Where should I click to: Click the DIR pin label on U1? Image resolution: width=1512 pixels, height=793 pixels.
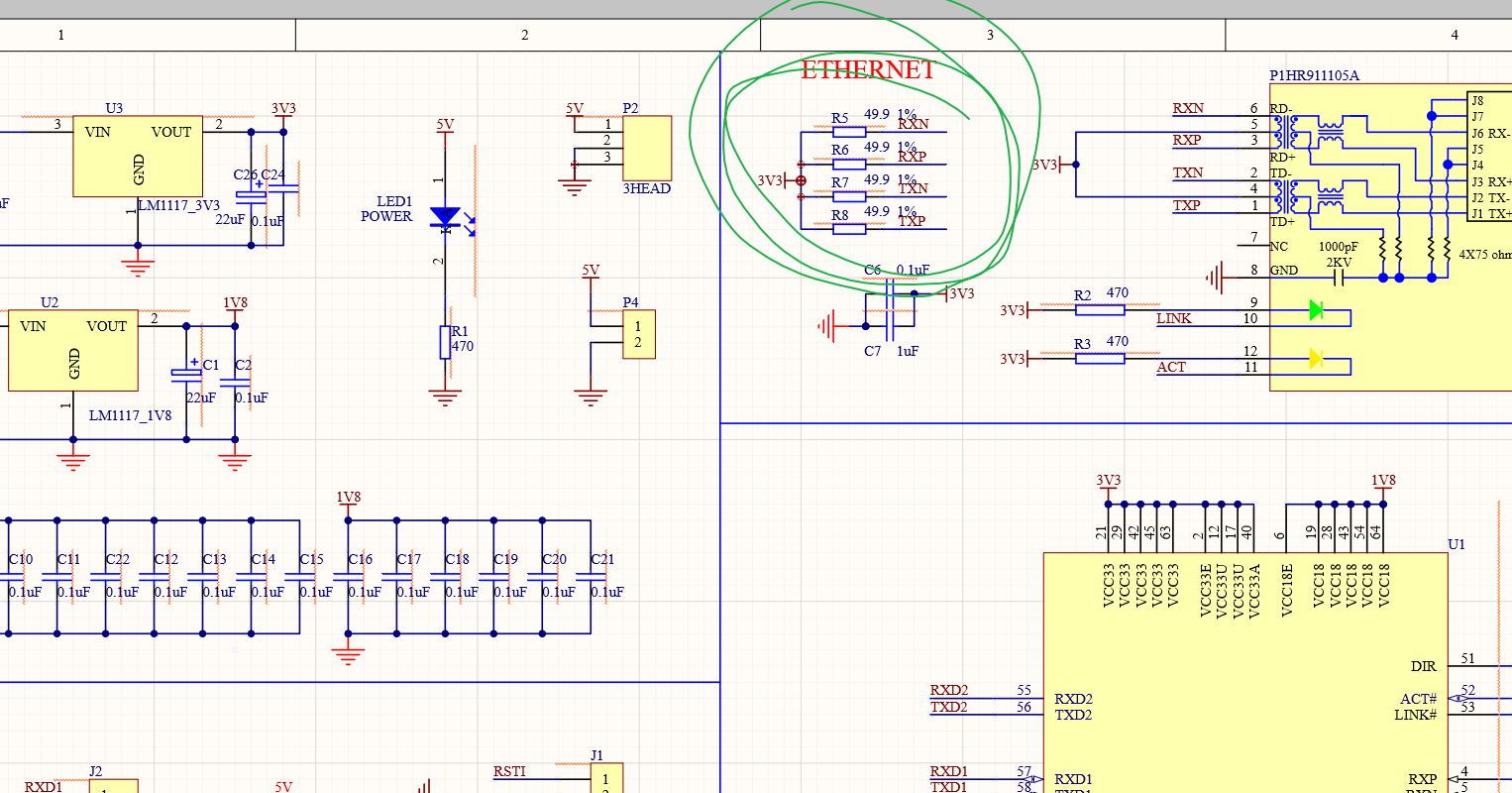pos(1424,666)
